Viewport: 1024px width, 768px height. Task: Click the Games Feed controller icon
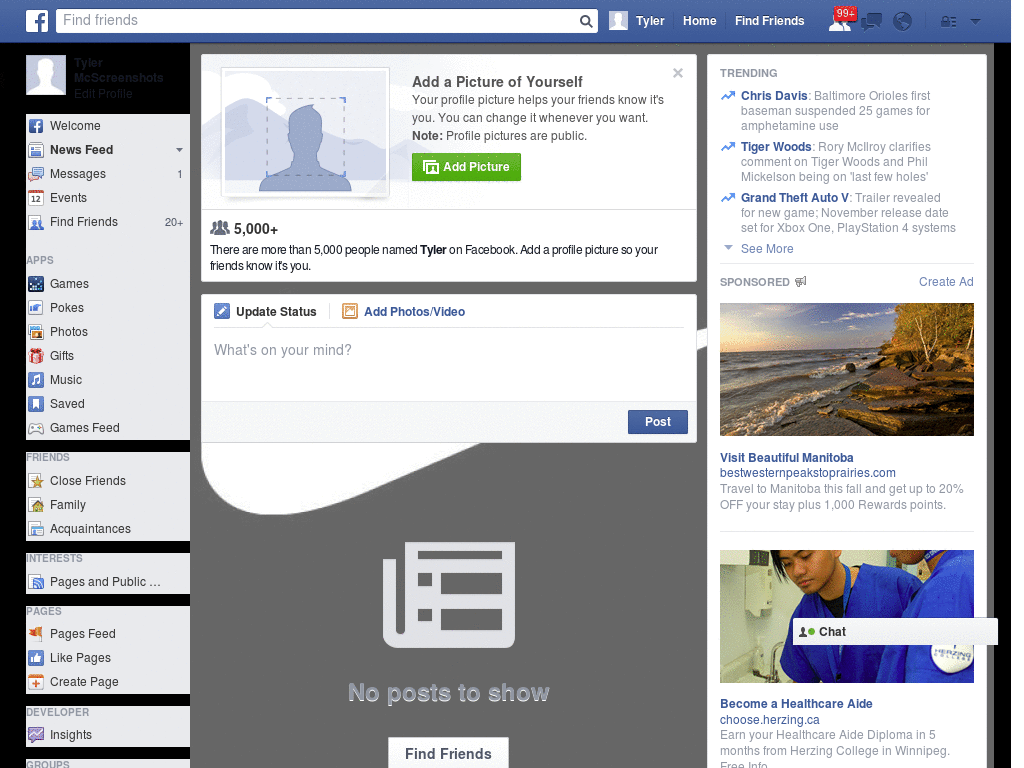point(36,428)
